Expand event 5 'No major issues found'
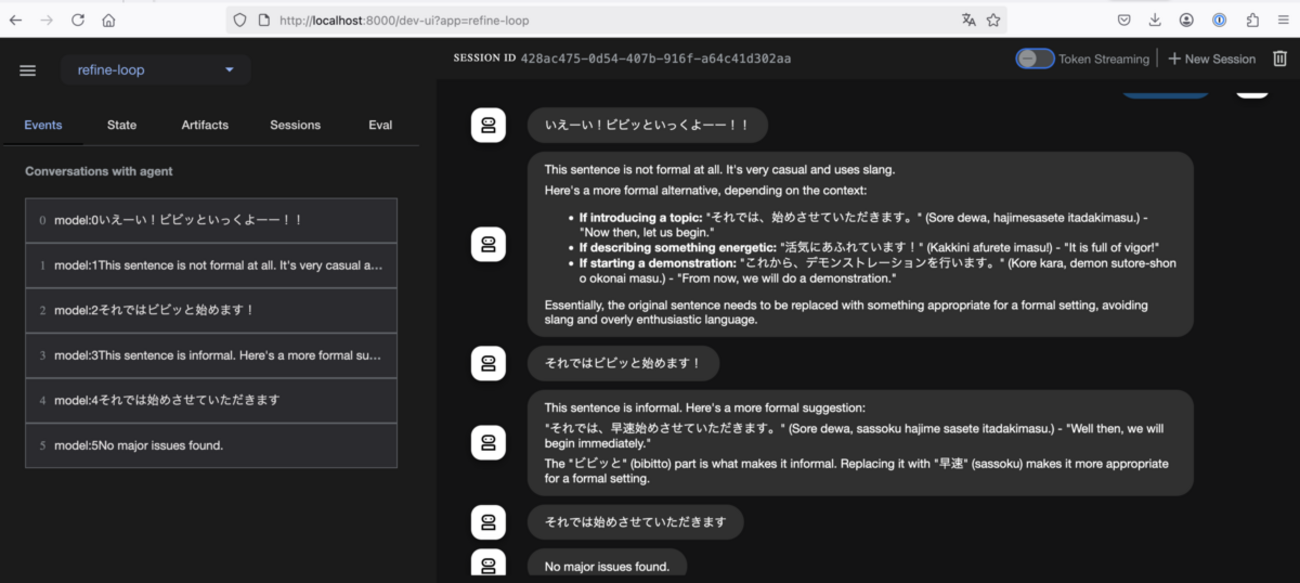This screenshot has height=583, width=1300. [x=211, y=444]
